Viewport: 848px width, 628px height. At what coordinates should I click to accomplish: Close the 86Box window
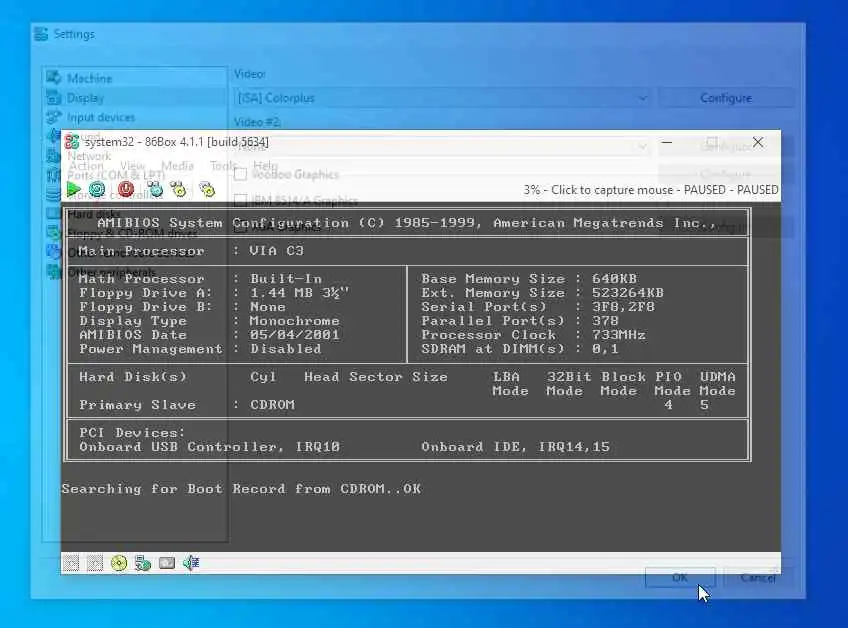pos(758,142)
